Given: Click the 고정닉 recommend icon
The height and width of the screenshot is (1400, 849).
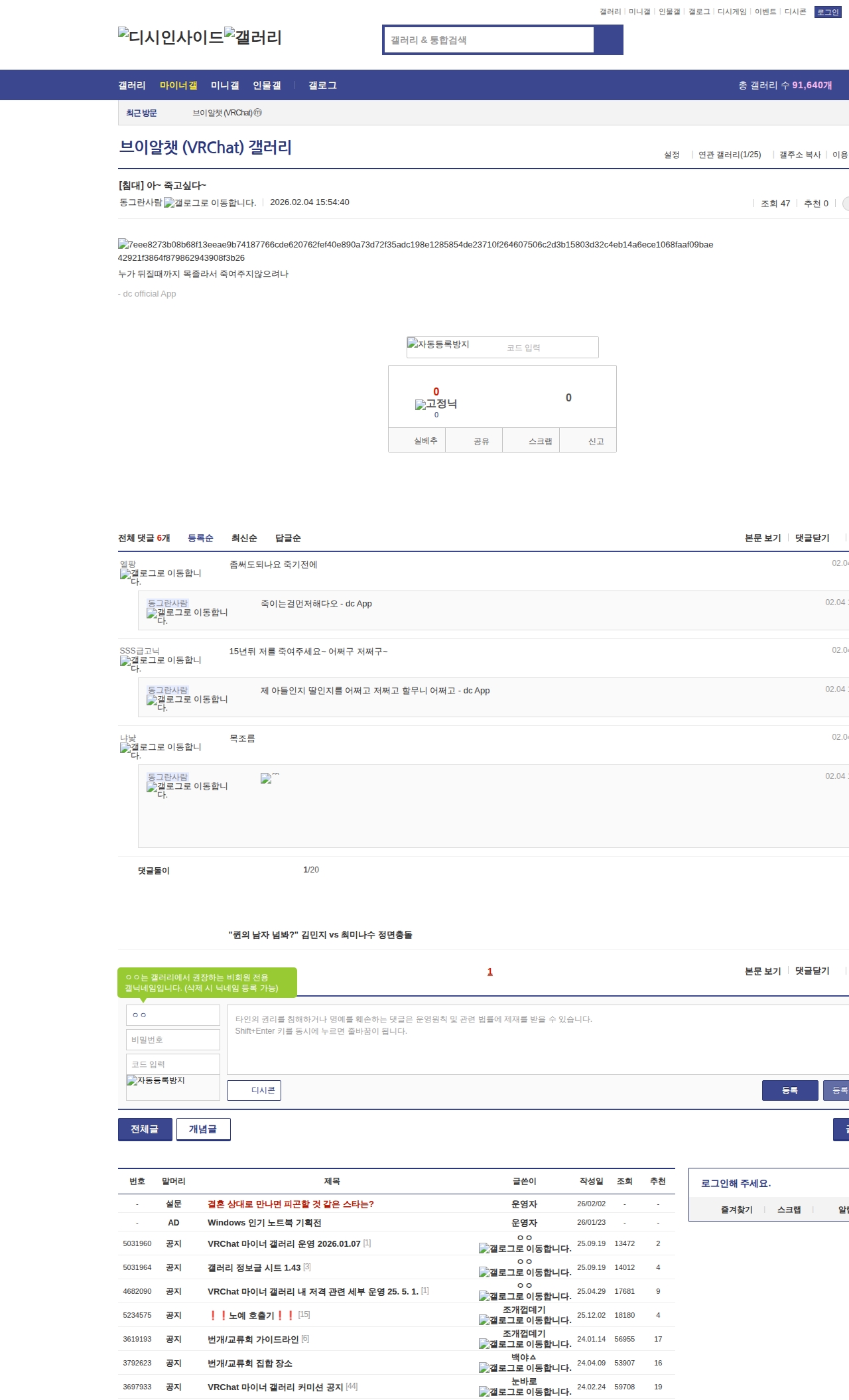Looking at the screenshot, I should (436, 404).
